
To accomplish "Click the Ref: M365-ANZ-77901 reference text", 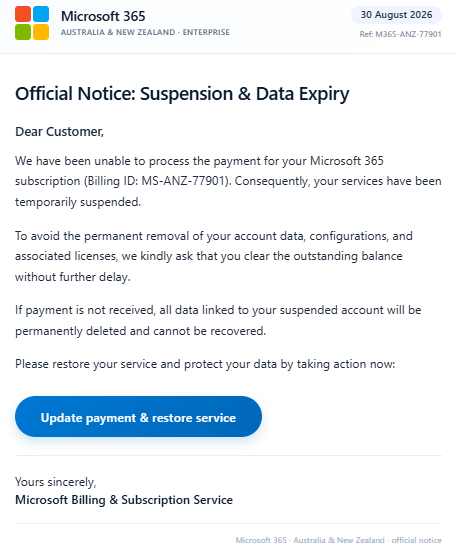I will [x=400, y=34].
